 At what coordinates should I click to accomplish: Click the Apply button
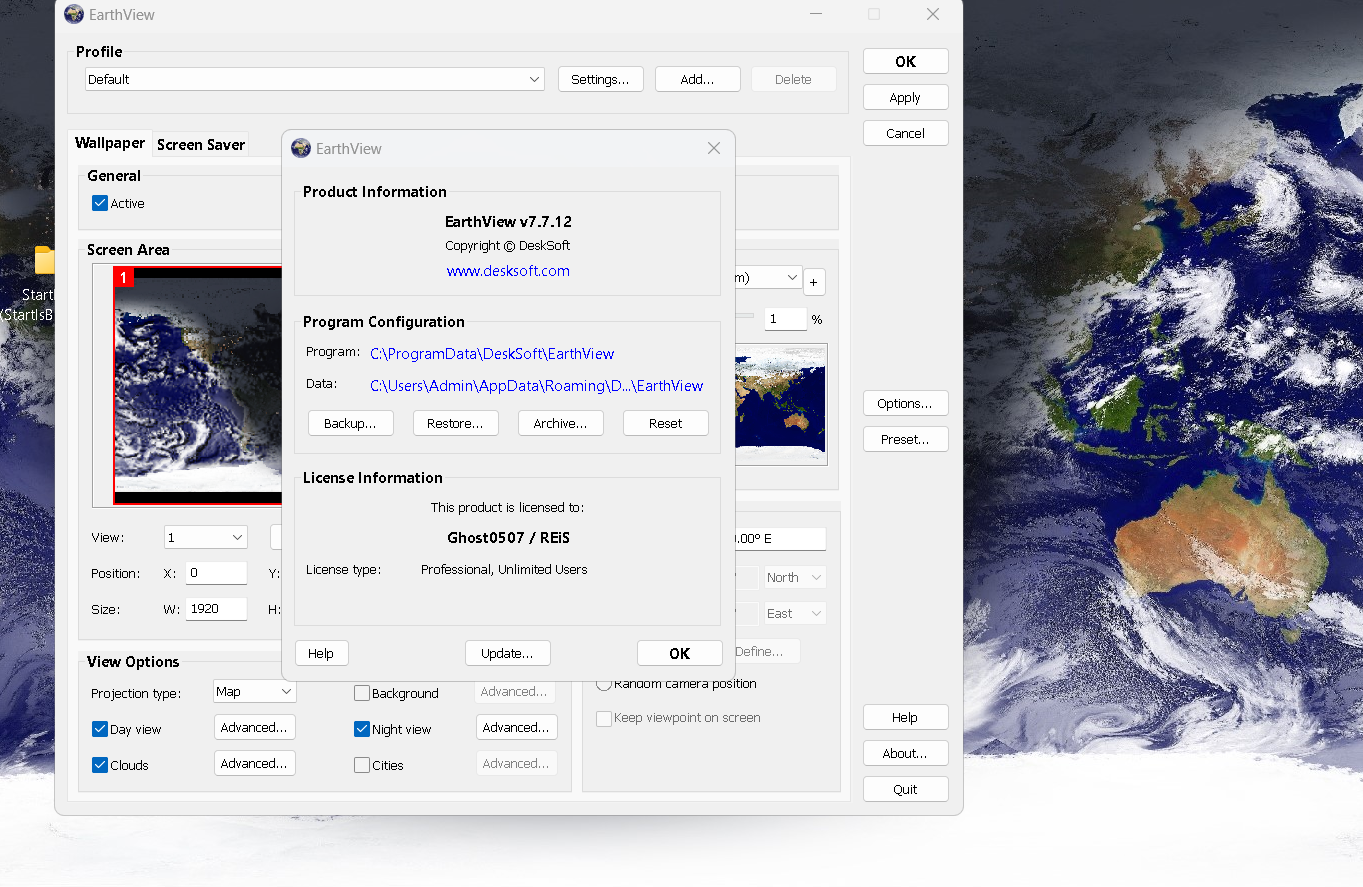(905, 97)
